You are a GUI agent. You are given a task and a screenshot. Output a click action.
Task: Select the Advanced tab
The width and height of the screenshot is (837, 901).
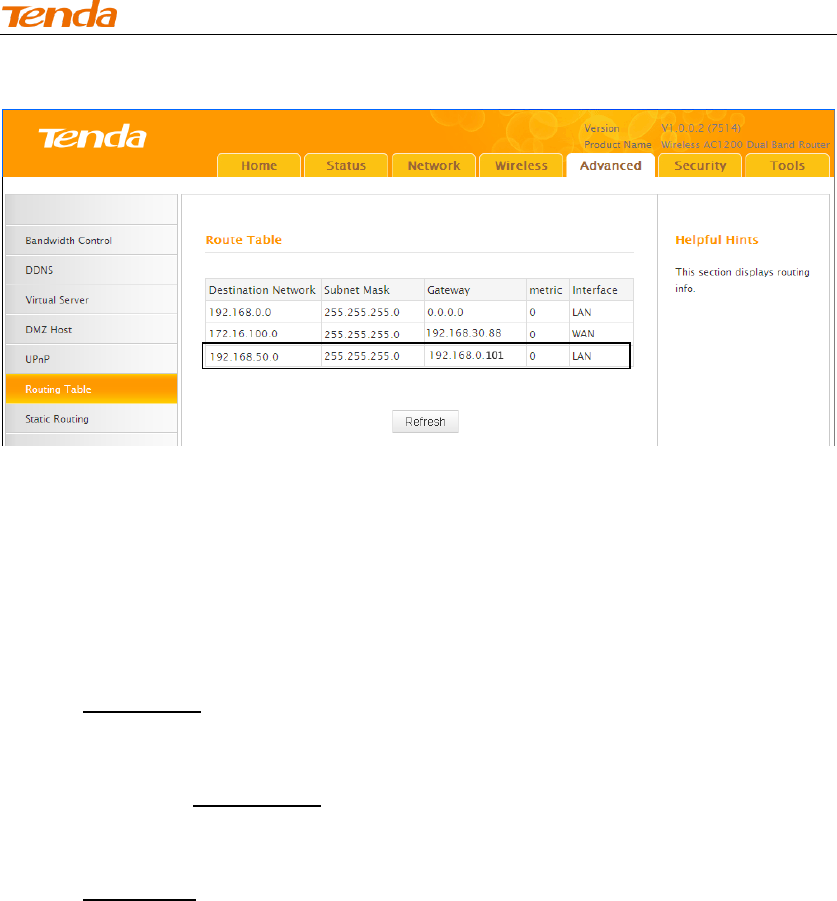click(x=610, y=165)
